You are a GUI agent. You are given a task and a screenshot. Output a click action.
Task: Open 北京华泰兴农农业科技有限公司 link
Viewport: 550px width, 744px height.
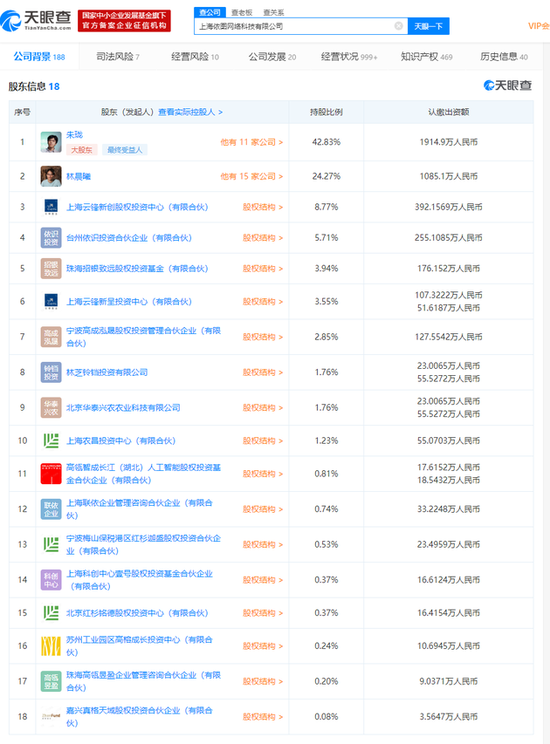click(123, 408)
